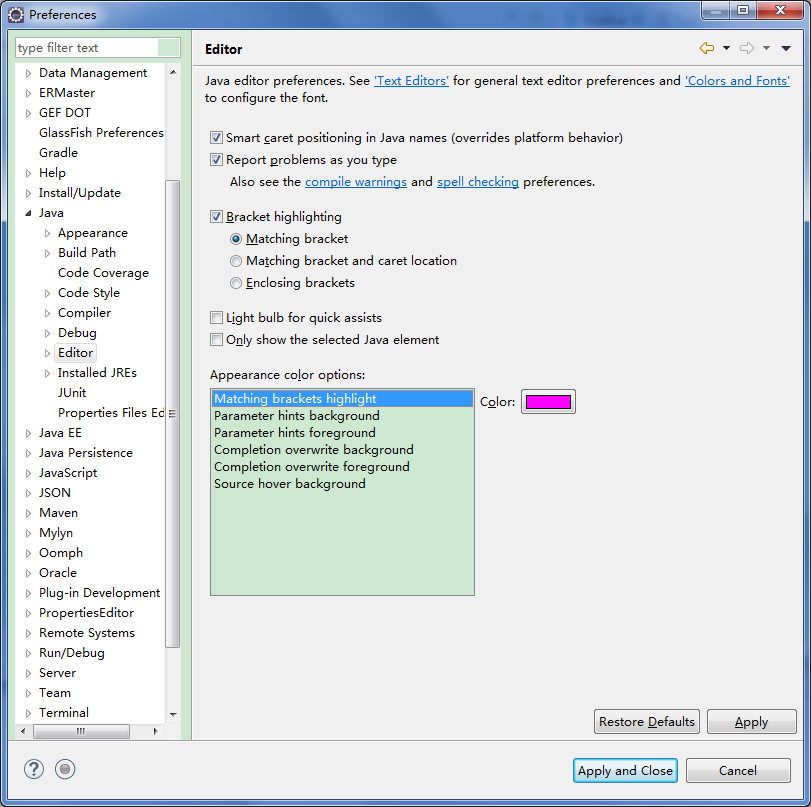Click the forward navigation arrow icon
811x807 pixels.
coord(747,48)
